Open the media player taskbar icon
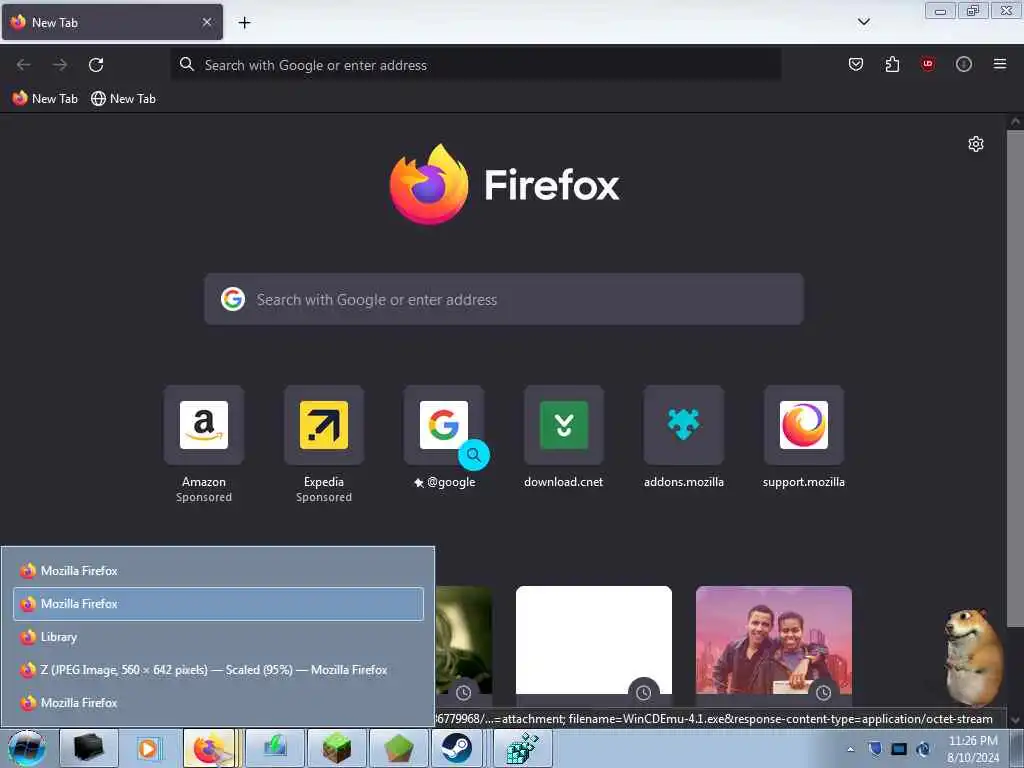Viewport: 1024px width, 768px height. 148,748
